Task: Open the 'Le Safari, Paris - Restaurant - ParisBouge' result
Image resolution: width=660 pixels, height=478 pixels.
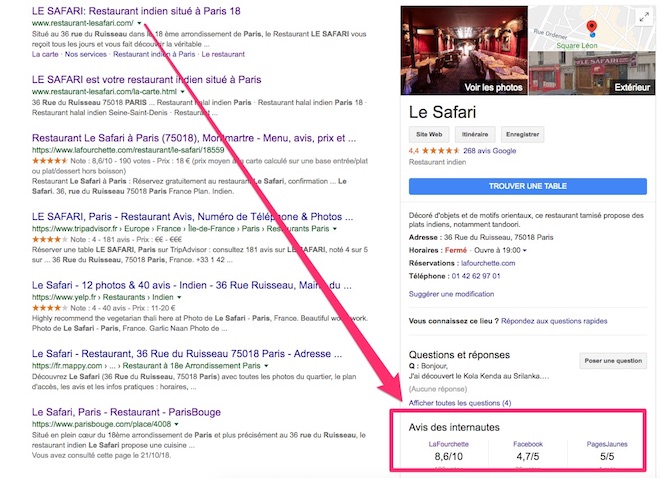Action: 126,412
